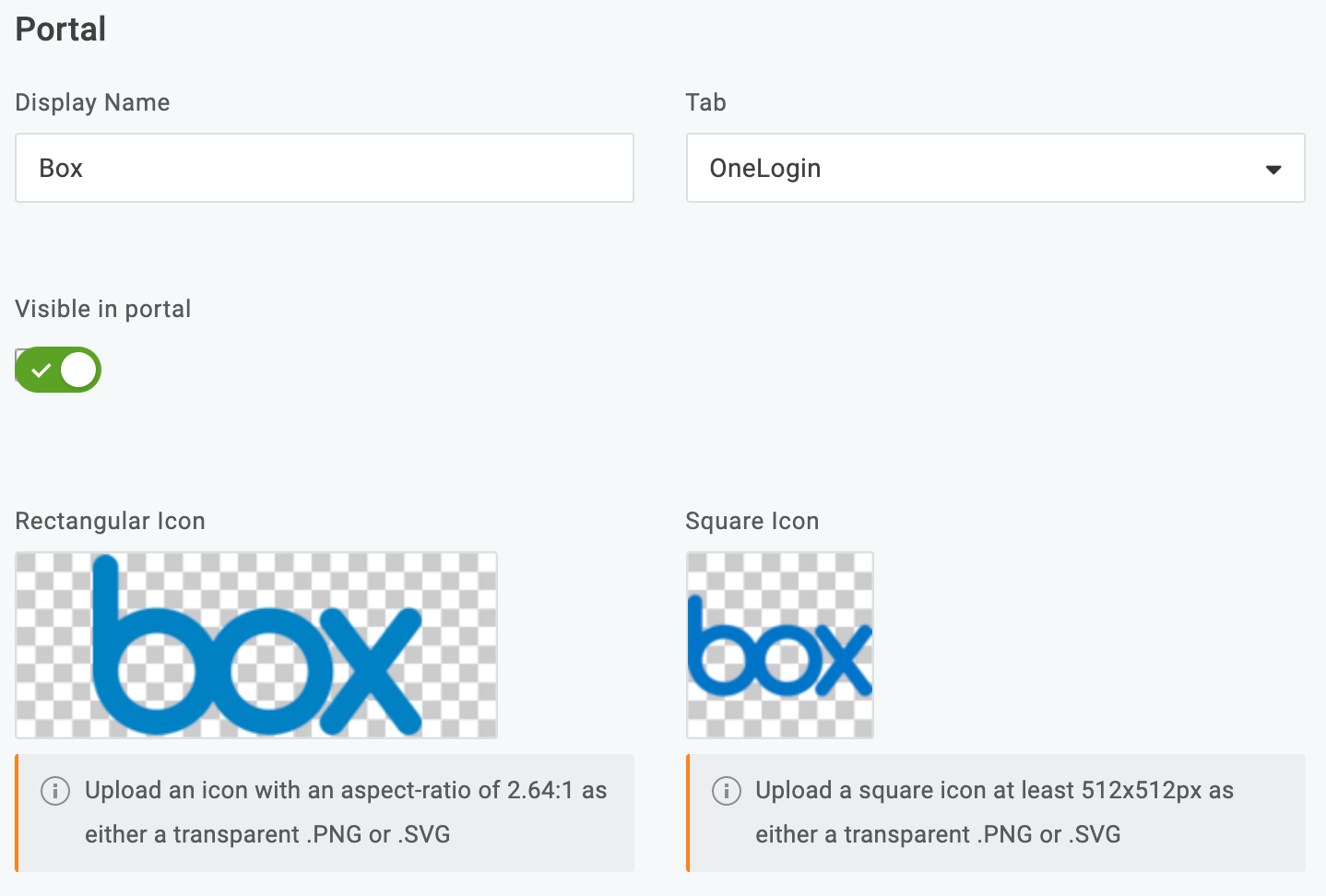Click the Square Icon label

752,521
